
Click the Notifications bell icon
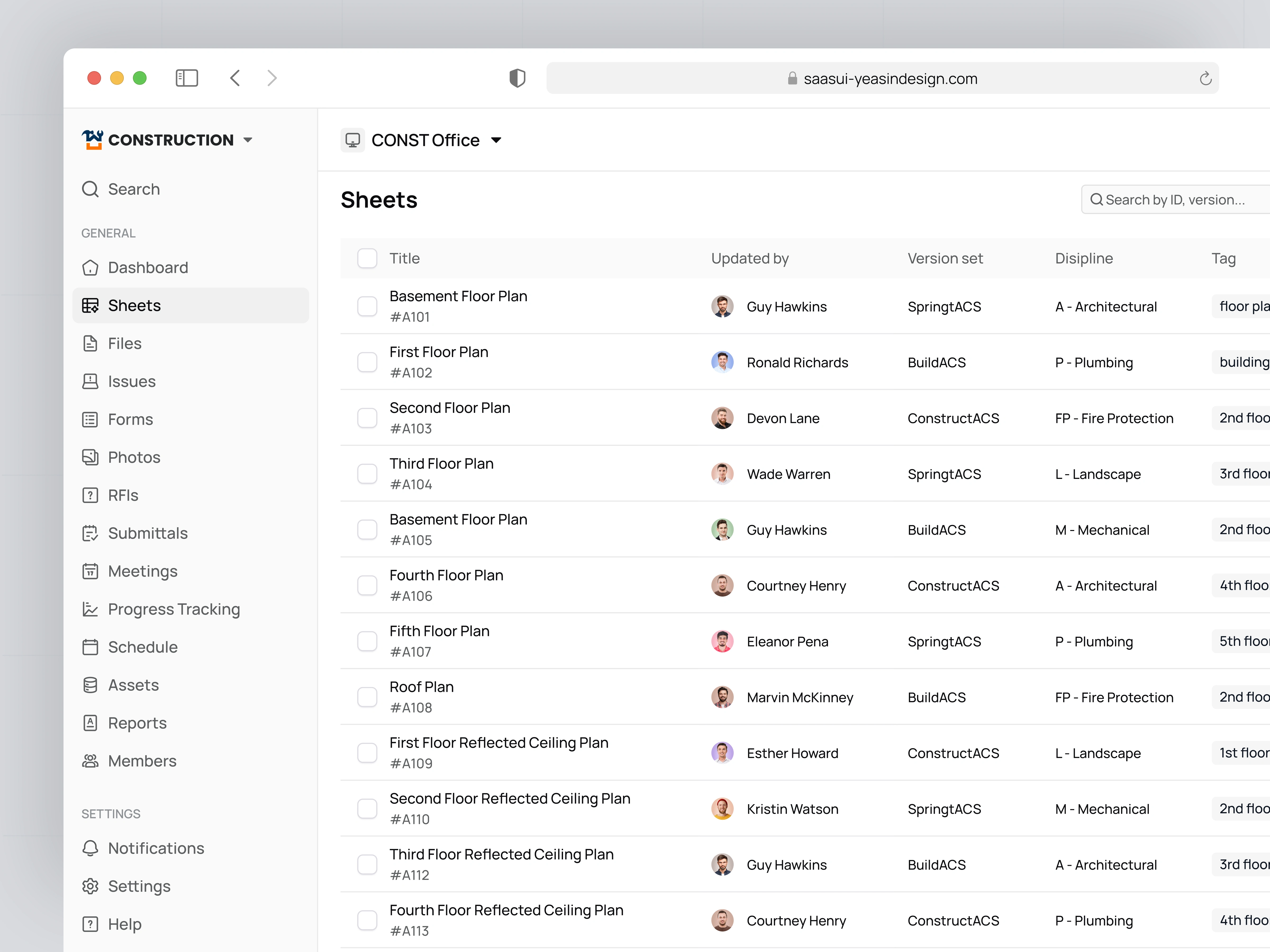point(90,848)
